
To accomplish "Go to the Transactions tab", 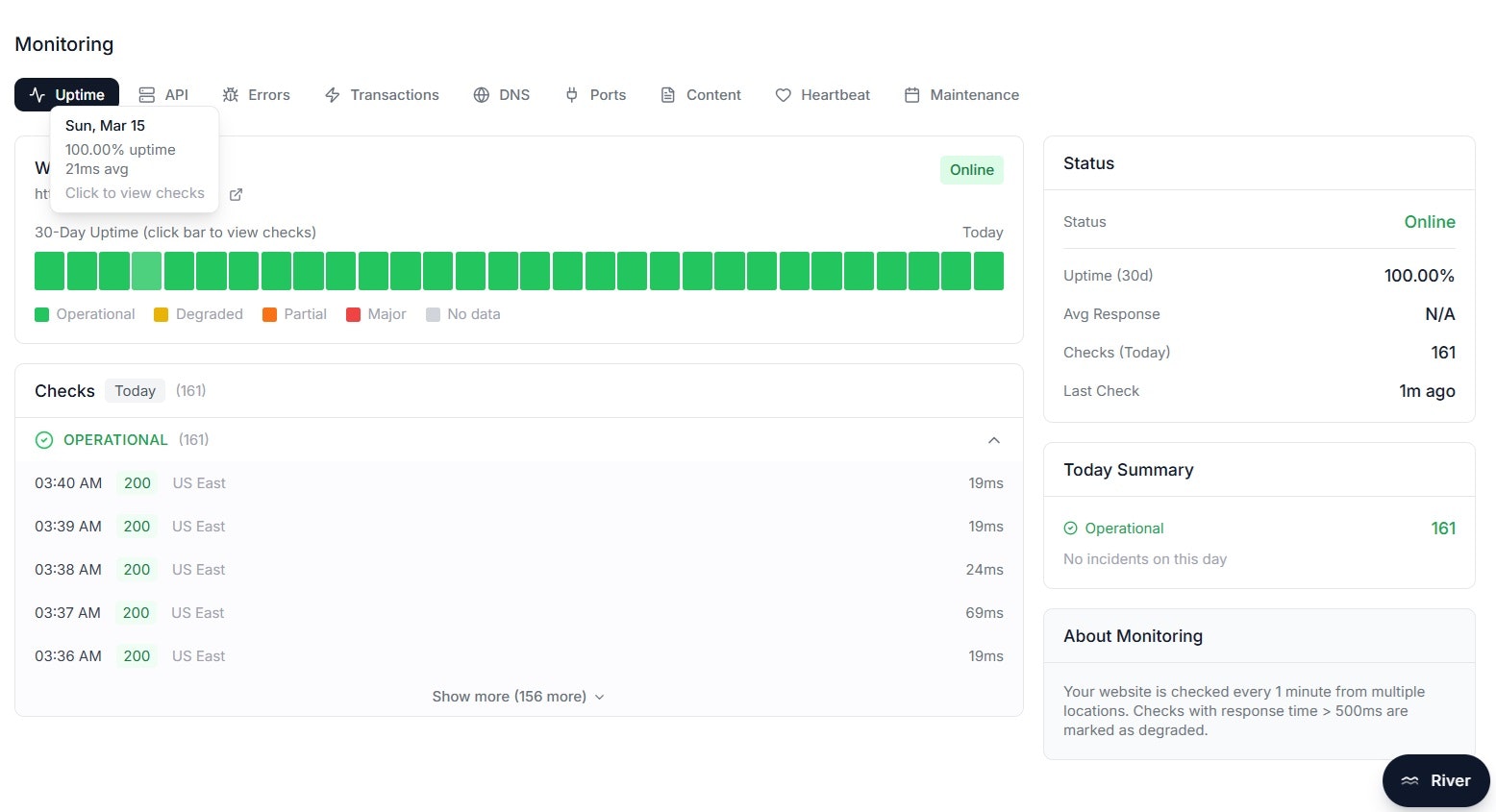I will click(382, 94).
